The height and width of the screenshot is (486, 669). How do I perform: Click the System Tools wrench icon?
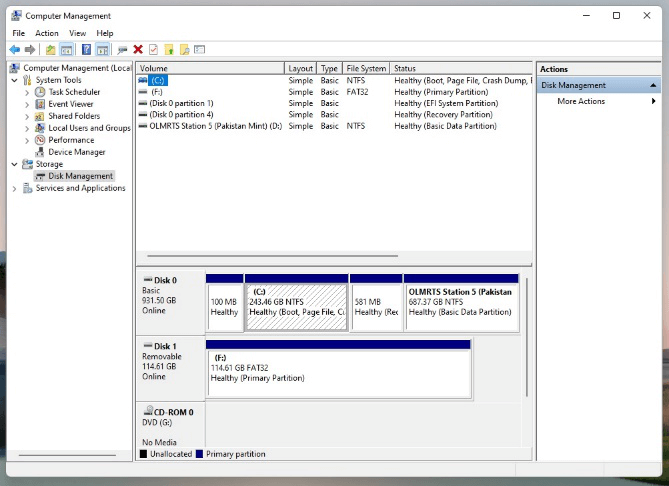[27, 80]
